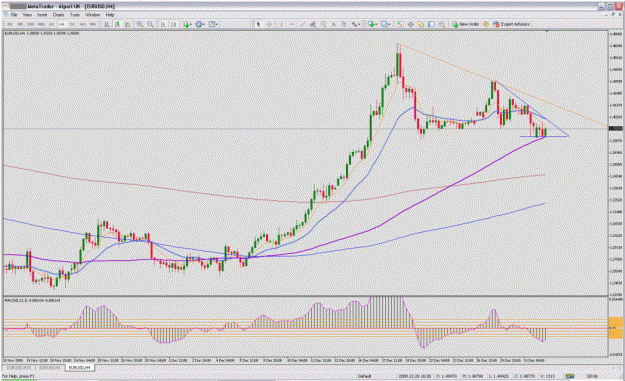Viewport: 625px width, 381px height.
Task: Open the Window menu
Action: (x=92, y=15)
